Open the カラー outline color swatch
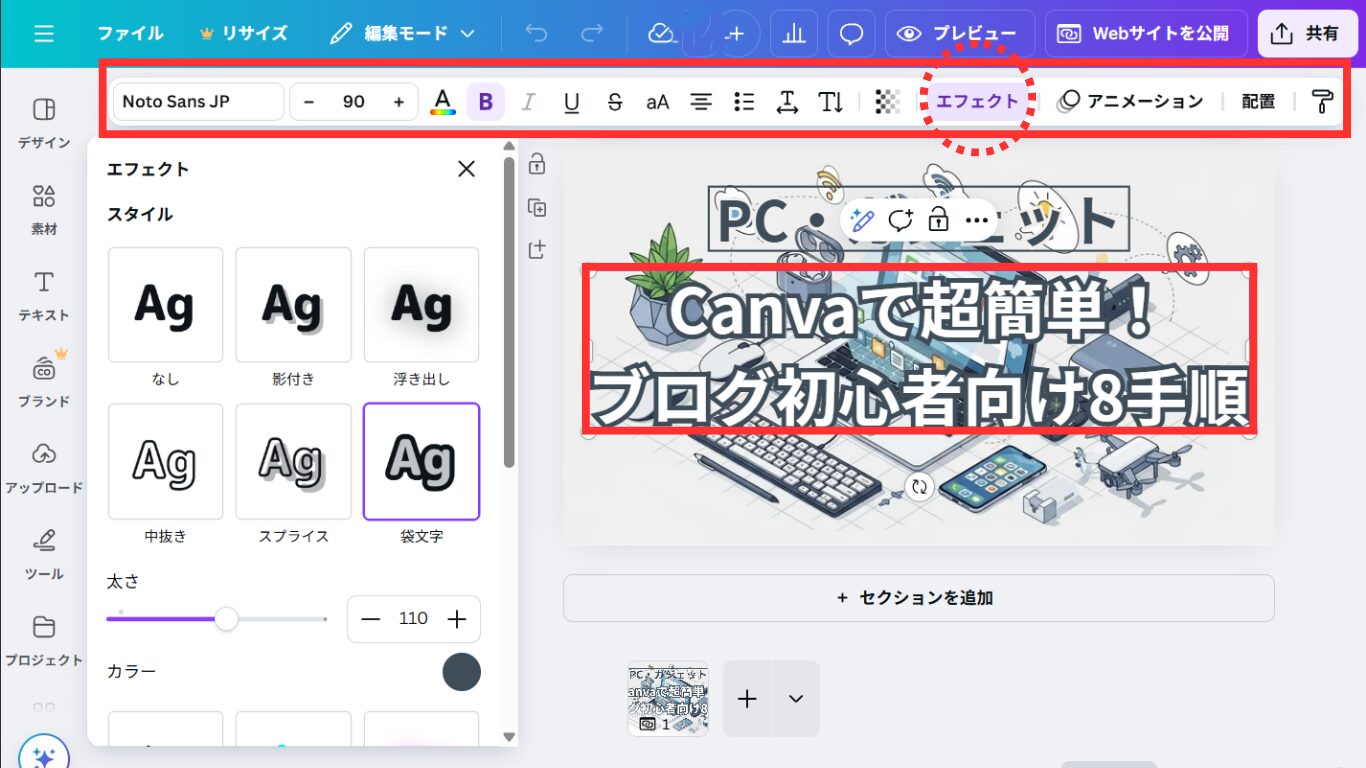 [462, 672]
